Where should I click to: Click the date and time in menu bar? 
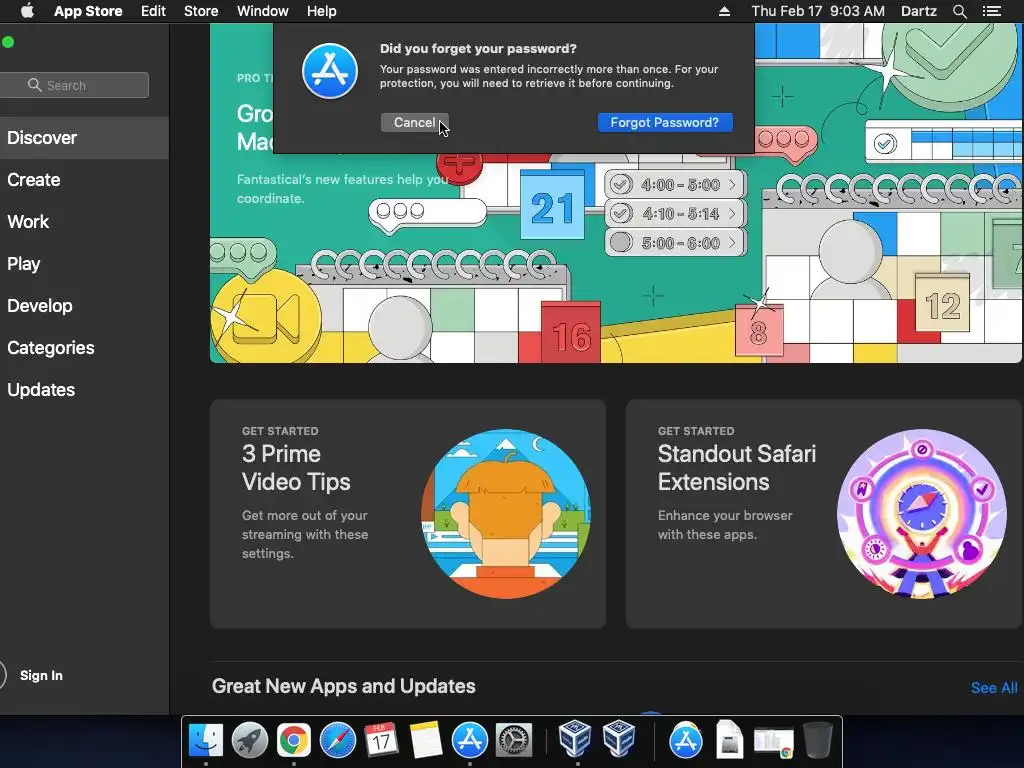[x=818, y=11]
